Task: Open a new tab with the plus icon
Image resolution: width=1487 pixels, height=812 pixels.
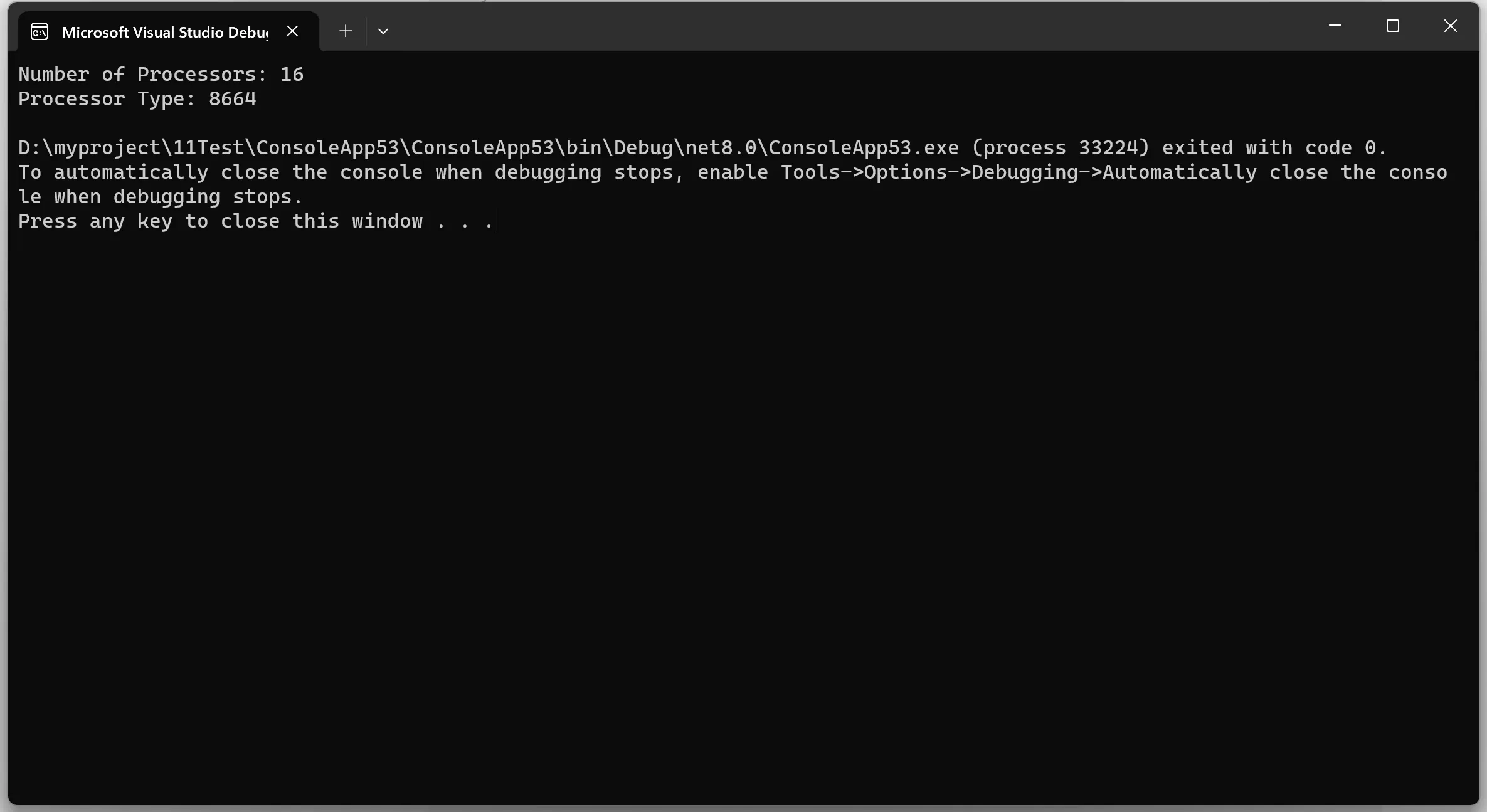Action: [346, 31]
